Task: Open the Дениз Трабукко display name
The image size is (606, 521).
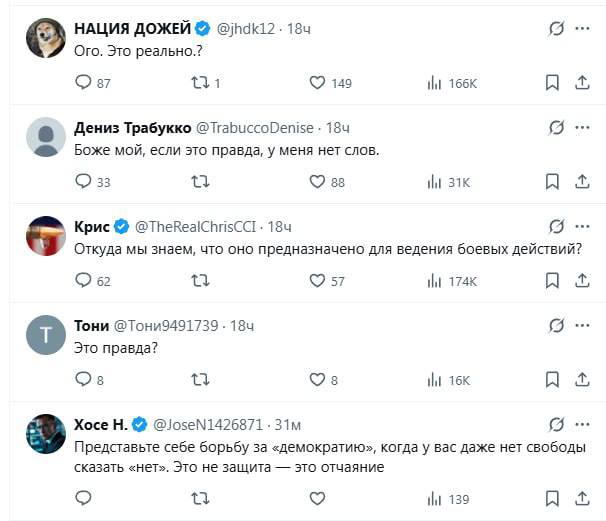Action: [133, 128]
